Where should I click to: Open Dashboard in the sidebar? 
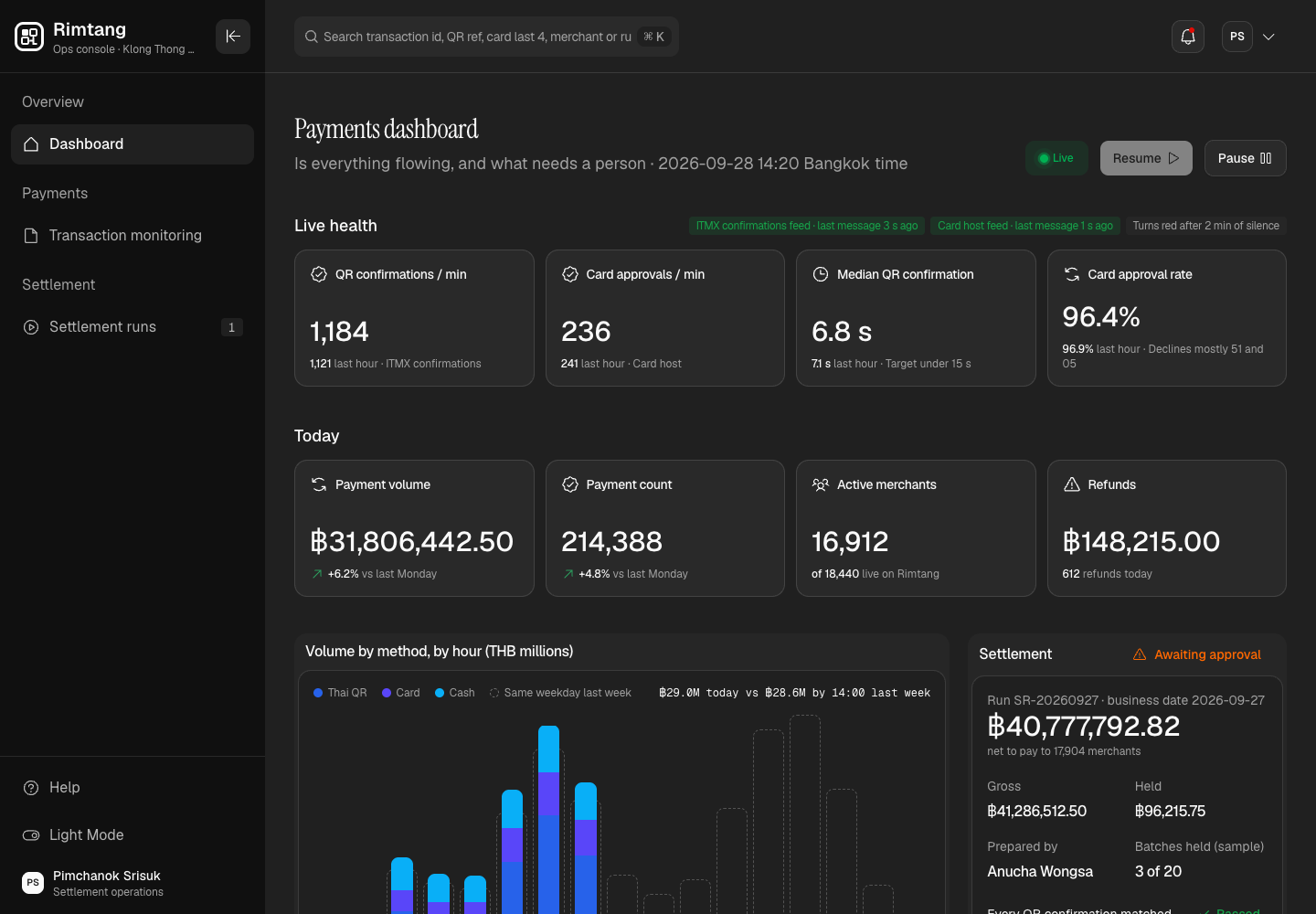point(133,144)
